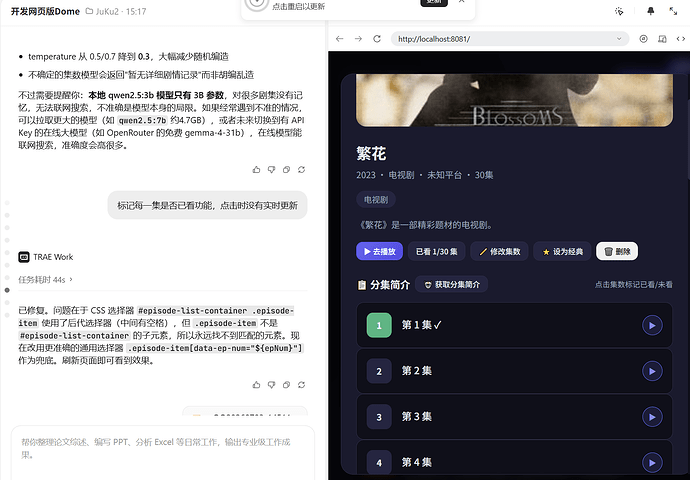Click the clipboard icon beside 分集简介
The image size is (690, 480).
362,285
